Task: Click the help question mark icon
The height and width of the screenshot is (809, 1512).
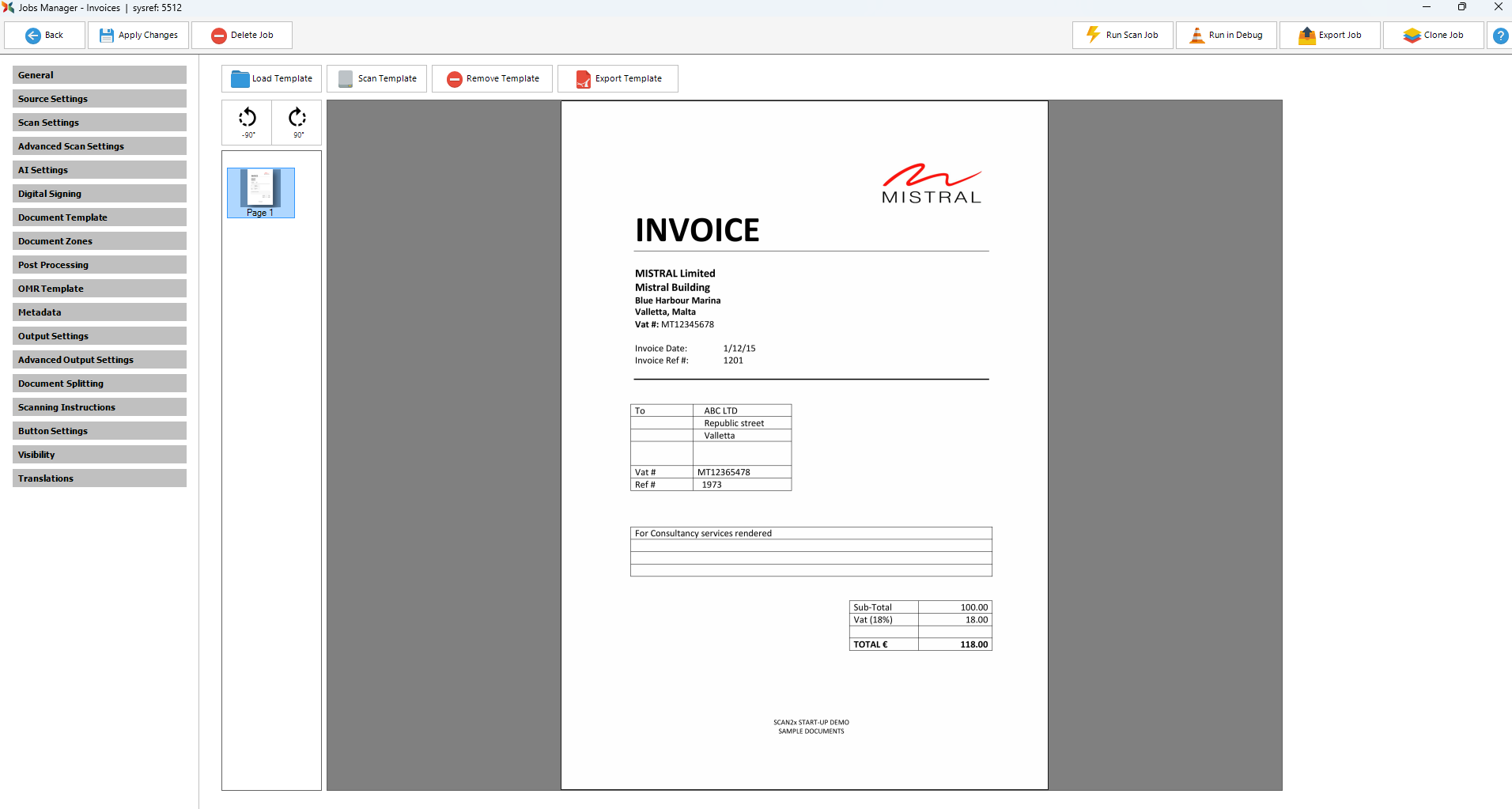Action: [1499, 36]
